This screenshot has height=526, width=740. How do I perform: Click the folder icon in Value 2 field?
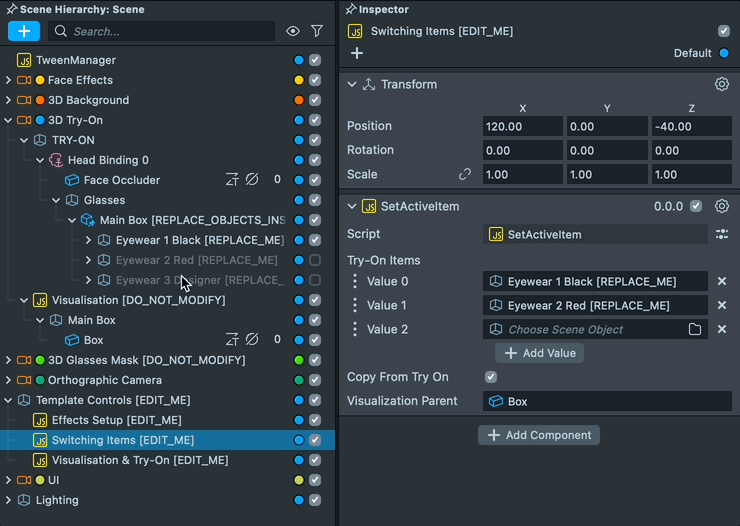pos(695,329)
